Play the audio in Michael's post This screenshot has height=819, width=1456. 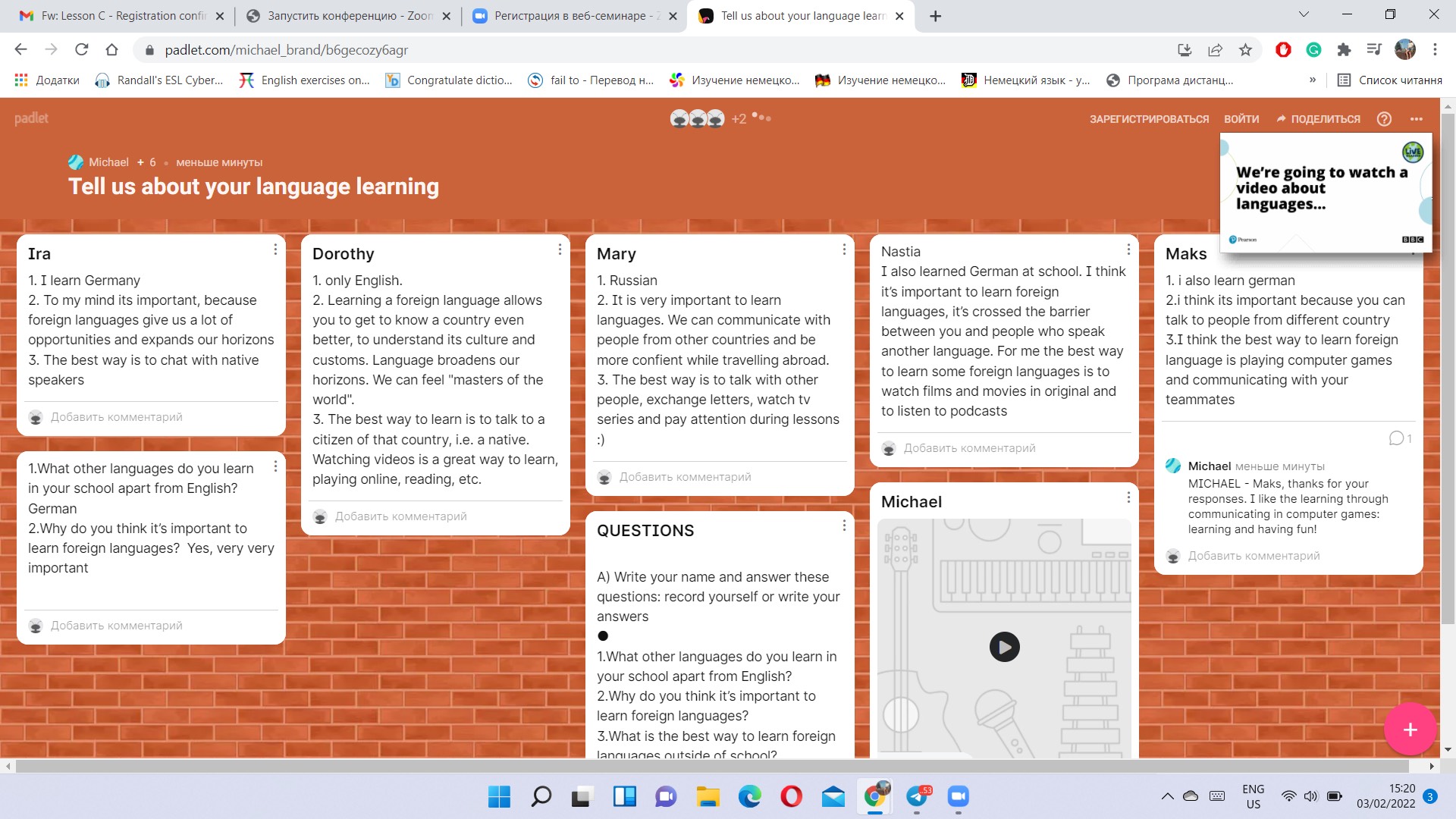pos(1004,647)
